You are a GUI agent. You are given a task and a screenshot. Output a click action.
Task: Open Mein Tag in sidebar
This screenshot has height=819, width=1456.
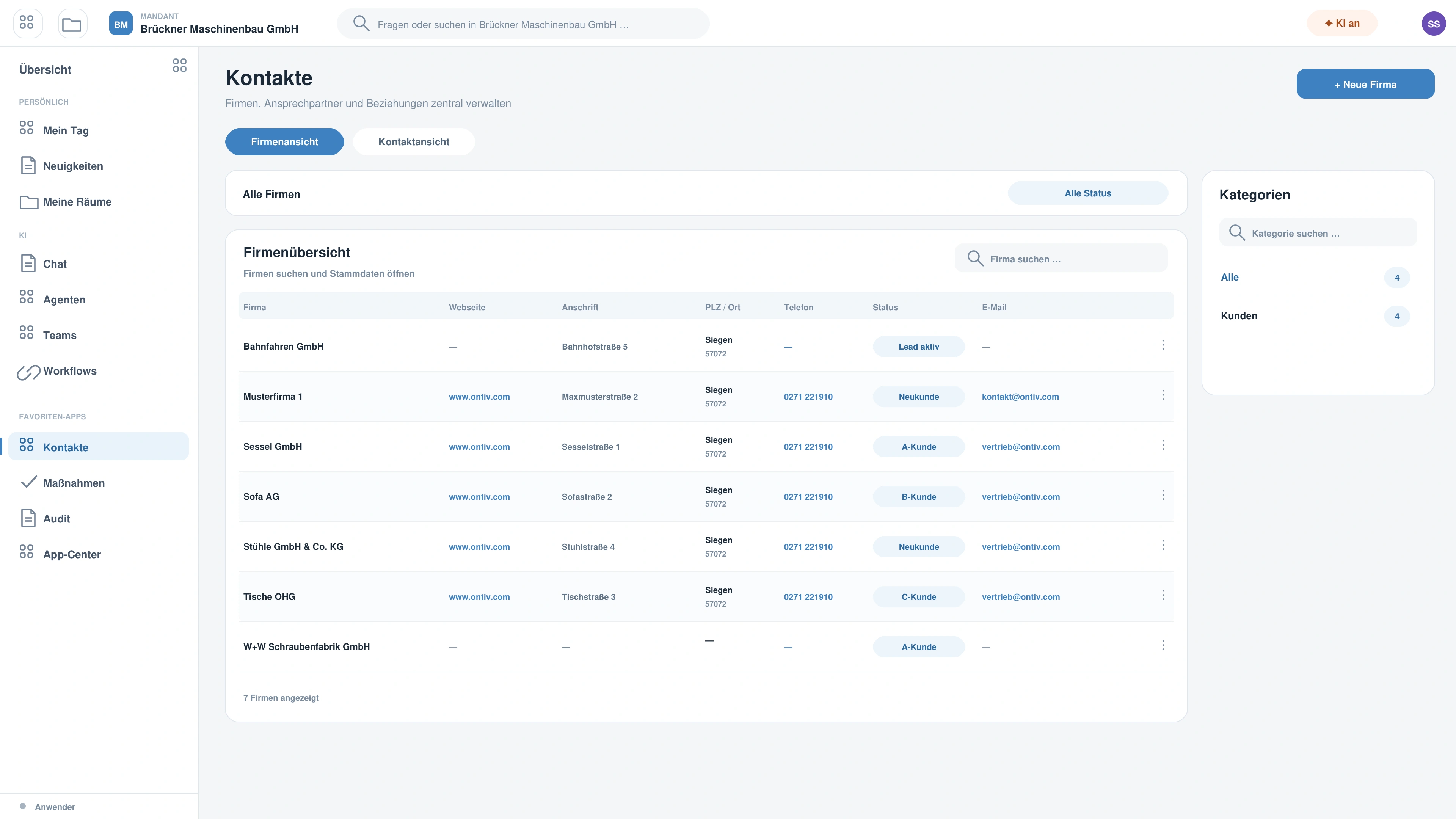[x=98, y=130]
